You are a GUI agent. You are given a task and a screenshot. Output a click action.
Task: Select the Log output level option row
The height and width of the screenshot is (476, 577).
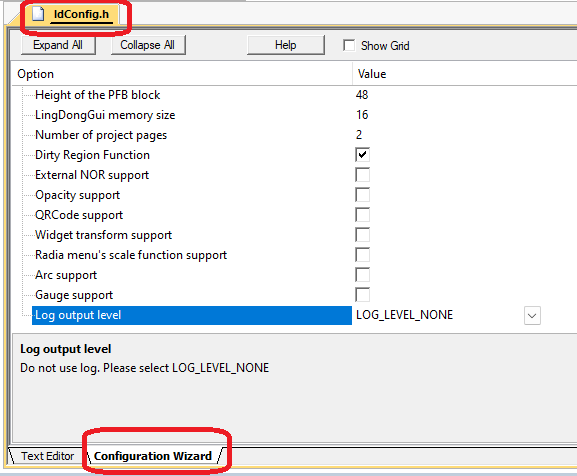tap(192, 315)
